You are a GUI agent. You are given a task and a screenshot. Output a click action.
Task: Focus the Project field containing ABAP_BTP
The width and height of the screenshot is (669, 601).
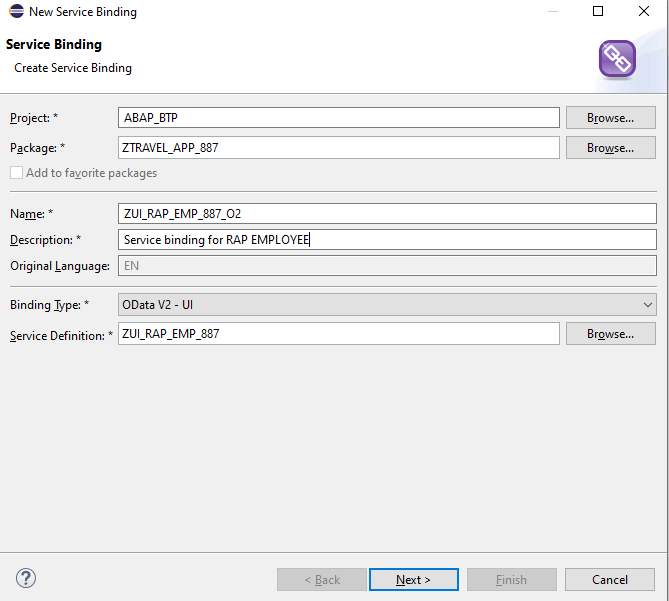point(338,118)
